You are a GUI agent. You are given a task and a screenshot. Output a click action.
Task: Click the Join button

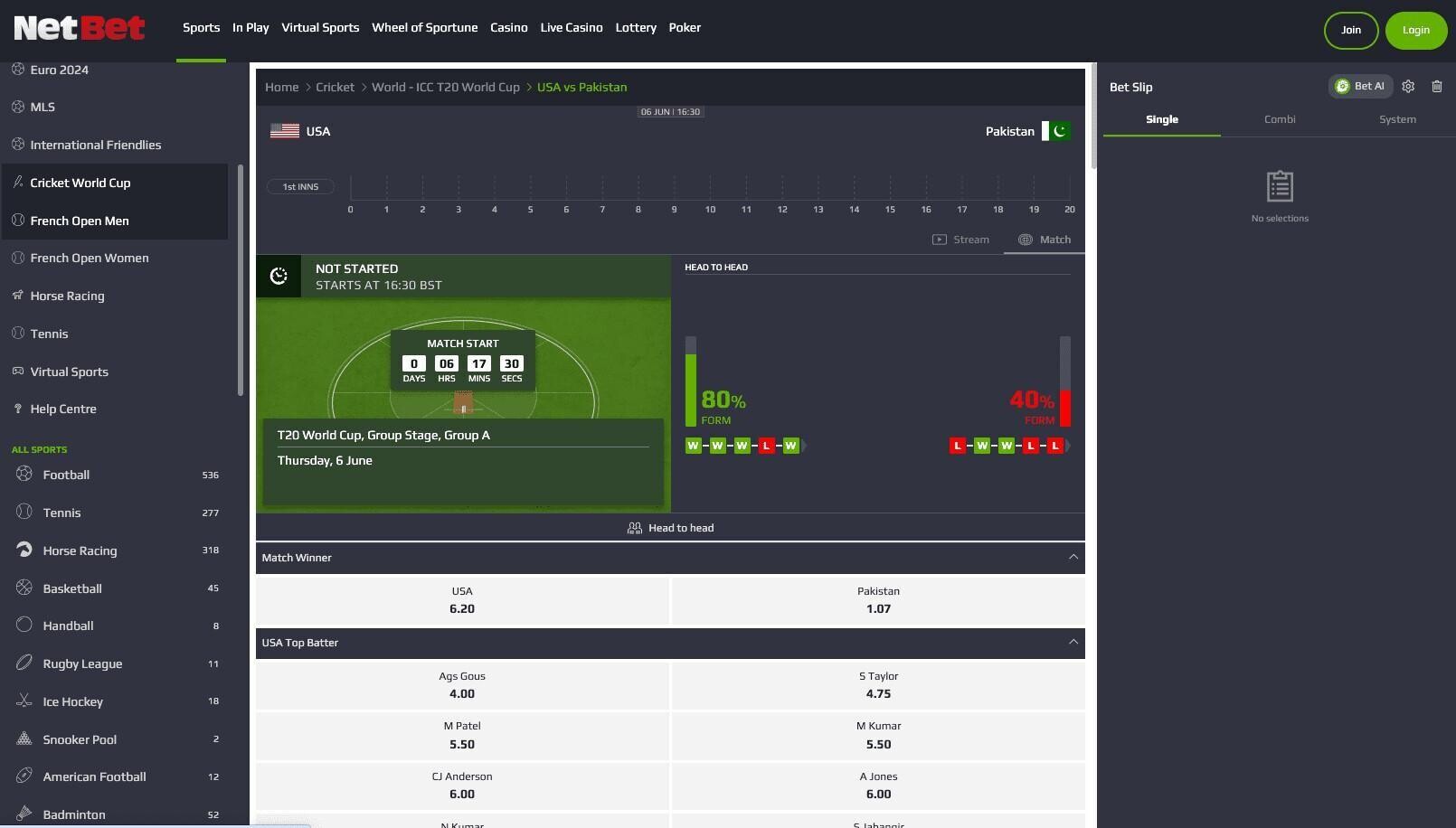1351,31
